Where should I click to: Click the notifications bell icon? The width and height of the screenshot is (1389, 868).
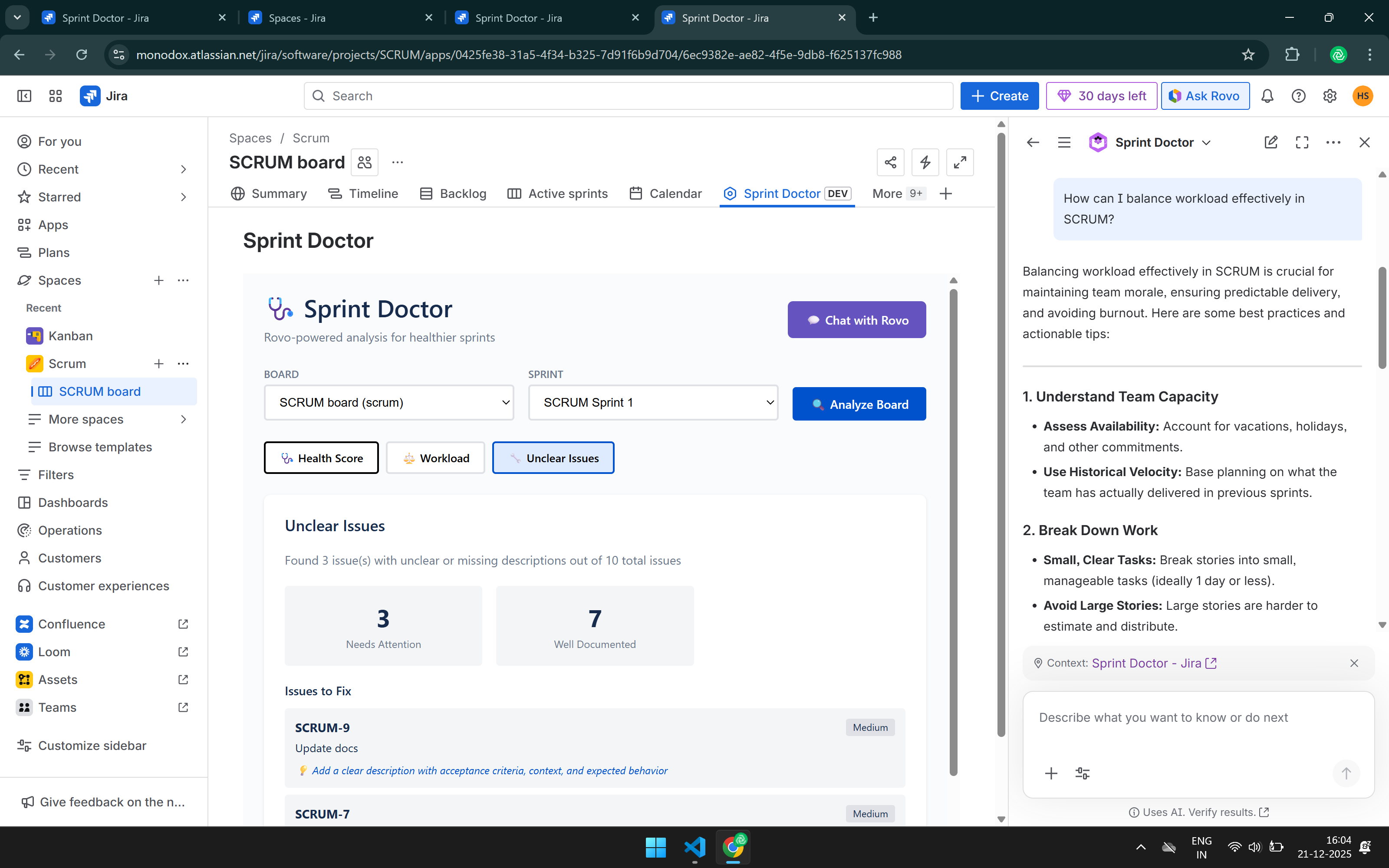click(x=1267, y=96)
